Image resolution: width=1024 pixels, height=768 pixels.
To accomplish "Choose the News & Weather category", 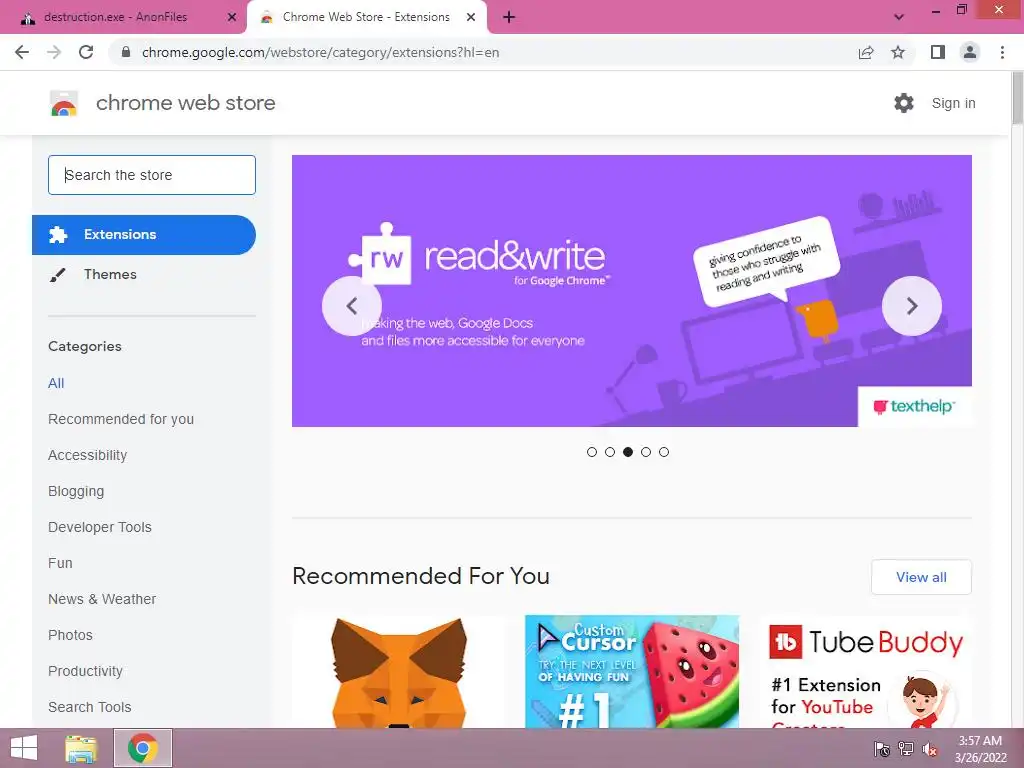I will pos(102,599).
